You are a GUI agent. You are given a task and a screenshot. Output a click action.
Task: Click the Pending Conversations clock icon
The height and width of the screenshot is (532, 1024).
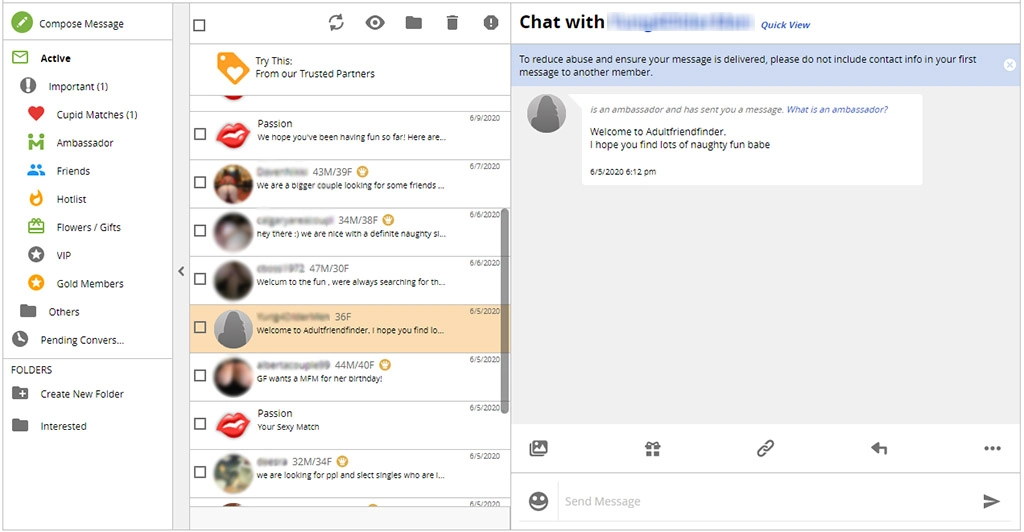click(x=20, y=339)
